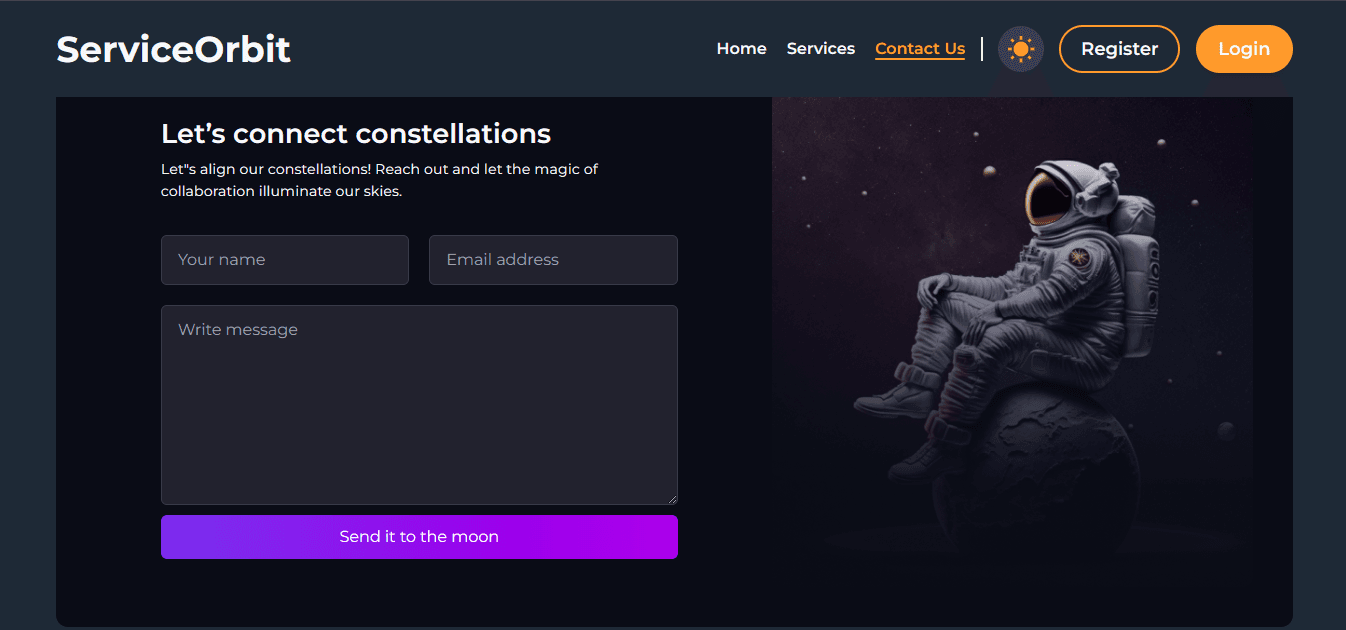1346x630 pixels.
Task: Click the textarea resize handle corner
Action: tap(672, 499)
